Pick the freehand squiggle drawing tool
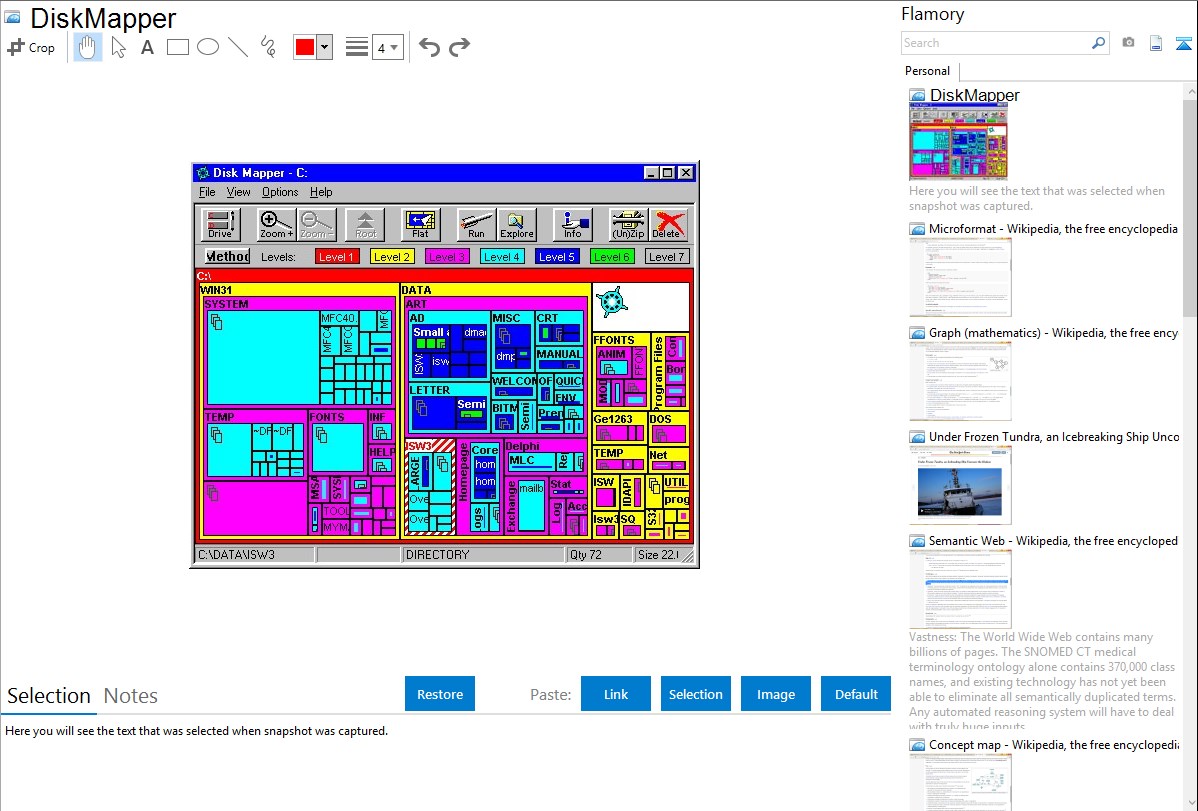 coord(268,47)
